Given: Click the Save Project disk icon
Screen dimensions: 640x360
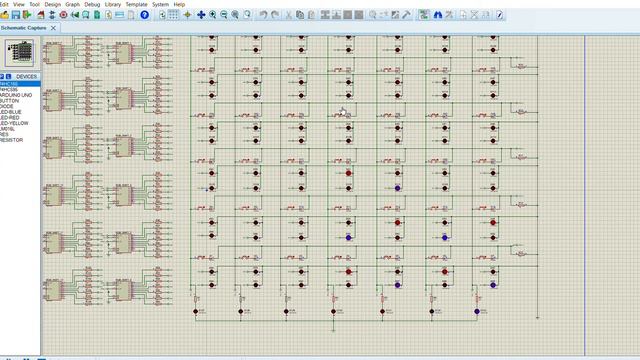Looking at the screenshot, I should [16, 15].
